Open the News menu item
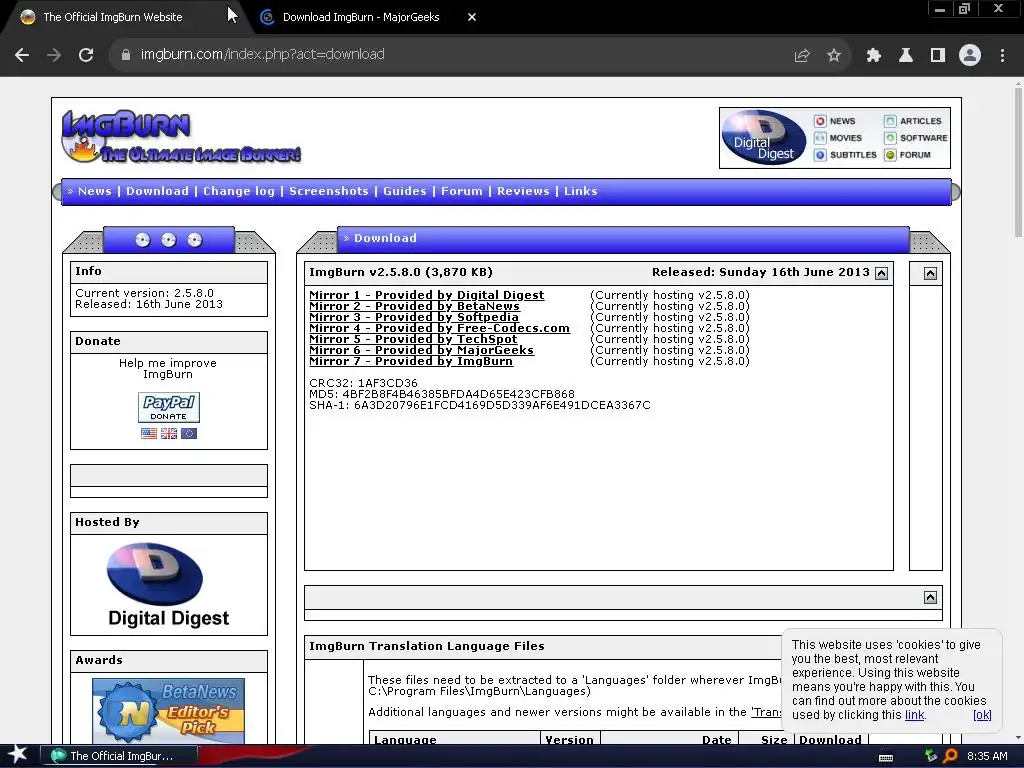Viewport: 1024px width, 768px height. click(95, 191)
